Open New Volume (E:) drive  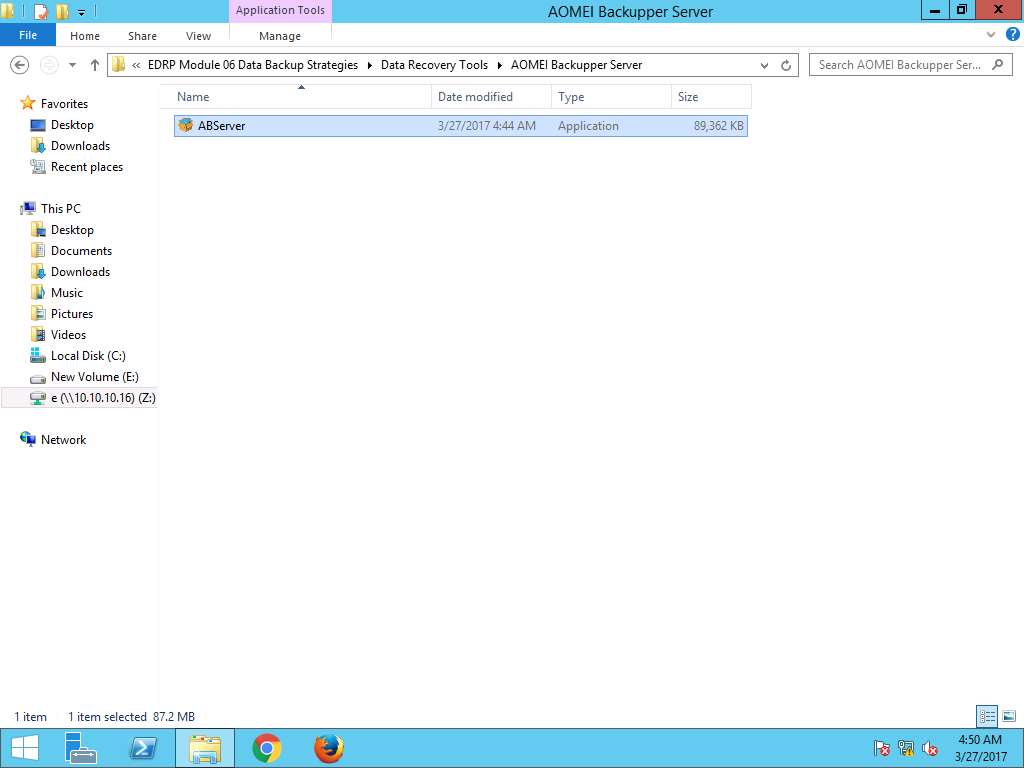pyautogui.click(x=95, y=377)
